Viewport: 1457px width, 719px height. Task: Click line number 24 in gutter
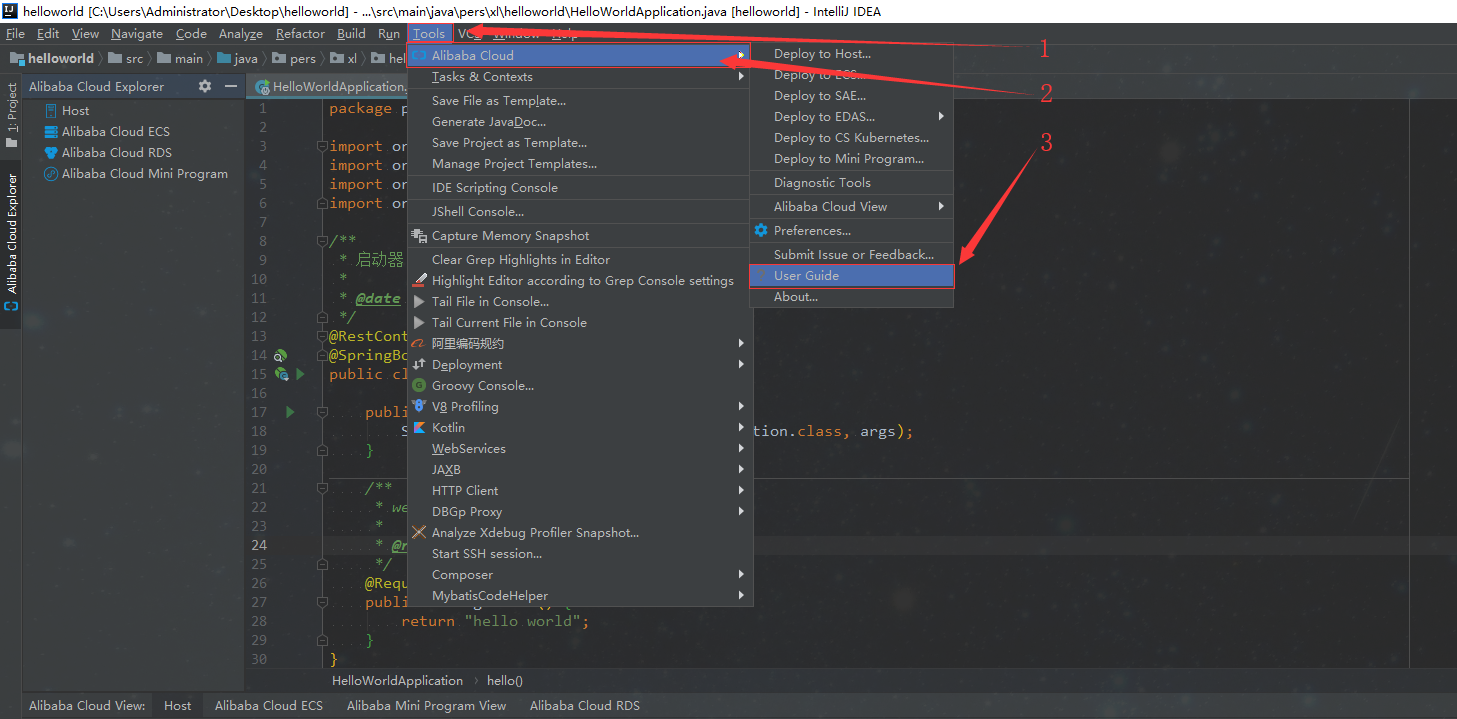(x=258, y=545)
